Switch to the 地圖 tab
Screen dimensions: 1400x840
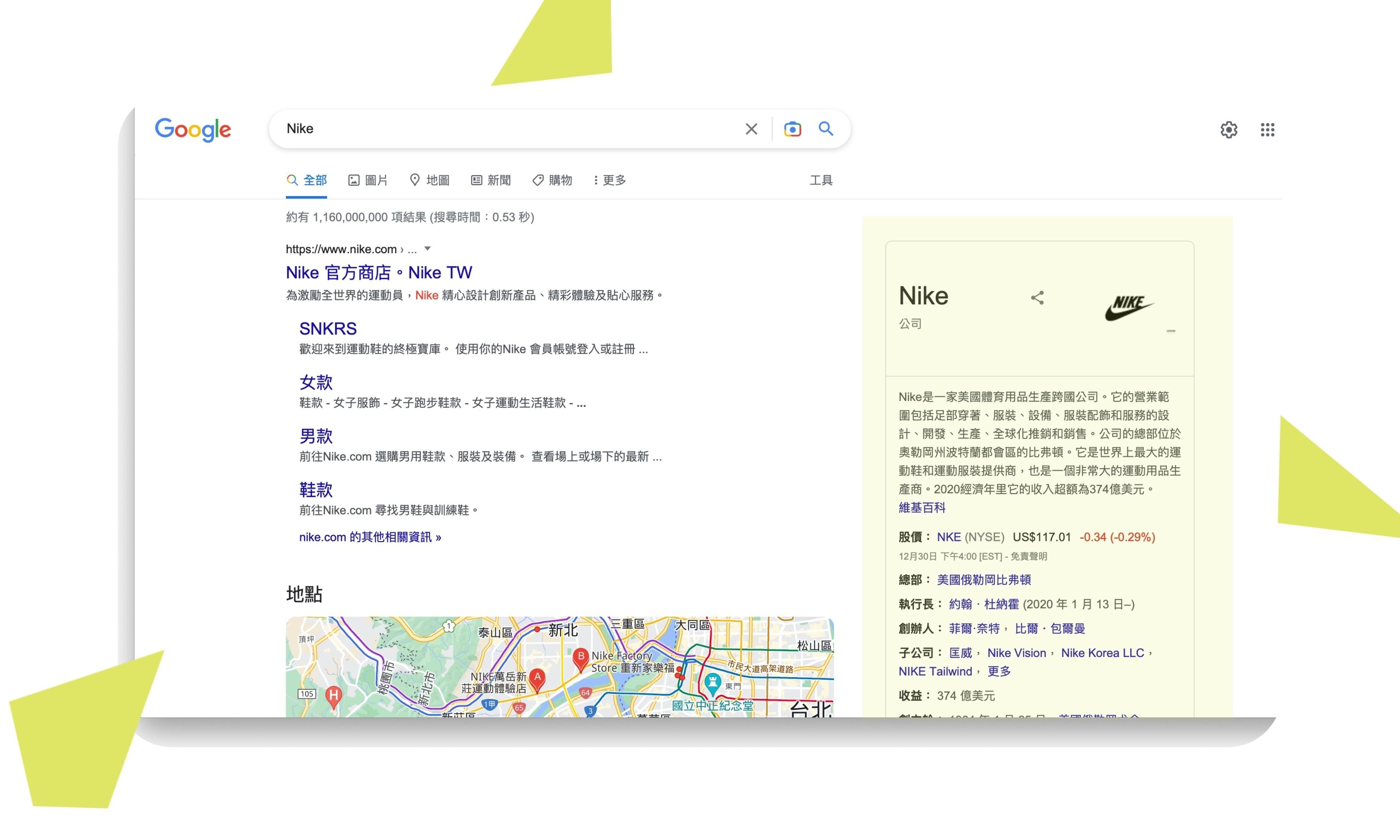click(x=429, y=180)
